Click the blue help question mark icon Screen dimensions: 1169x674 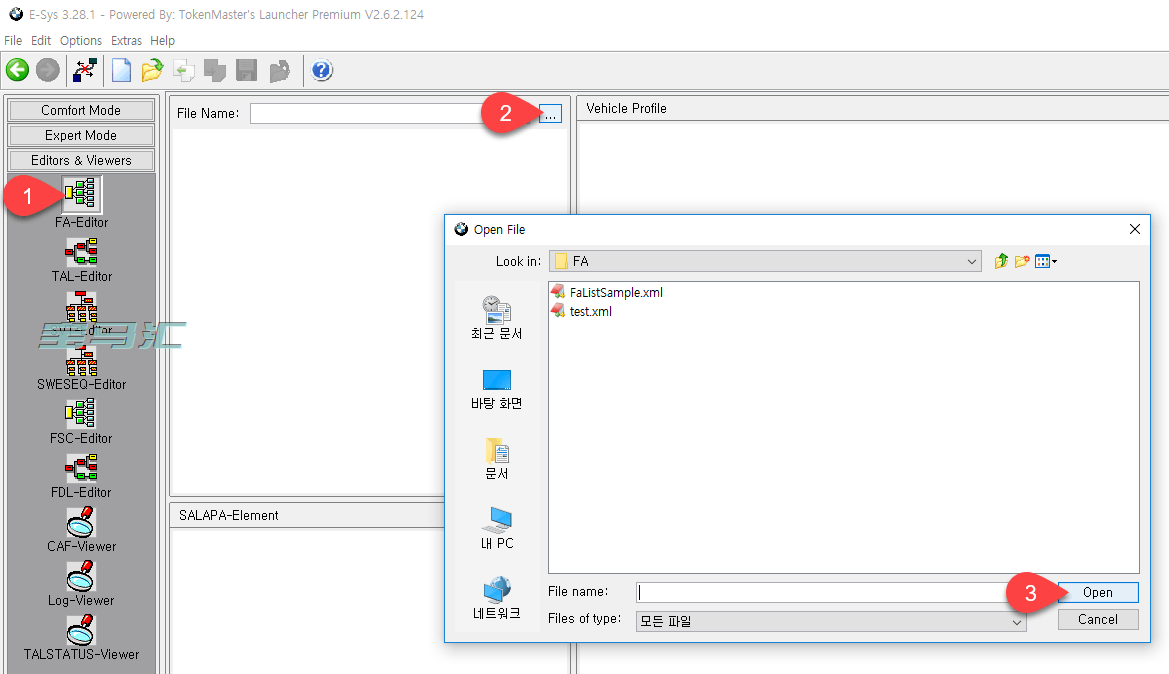321,70
